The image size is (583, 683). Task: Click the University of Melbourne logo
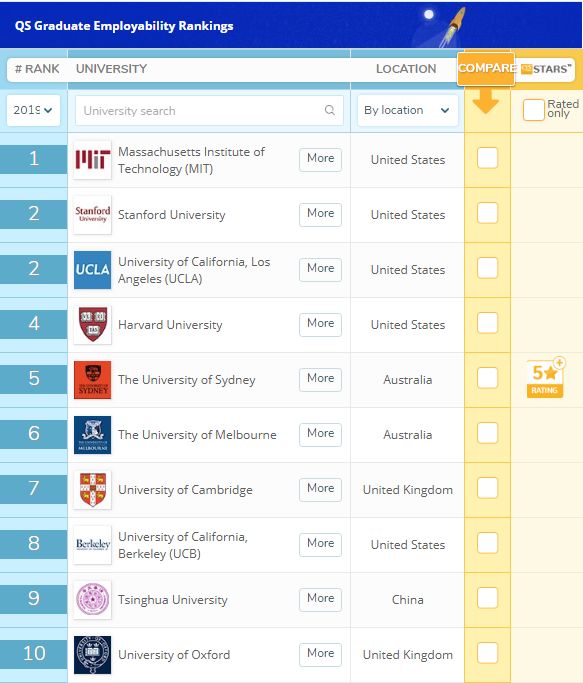(x=92, y=435)
